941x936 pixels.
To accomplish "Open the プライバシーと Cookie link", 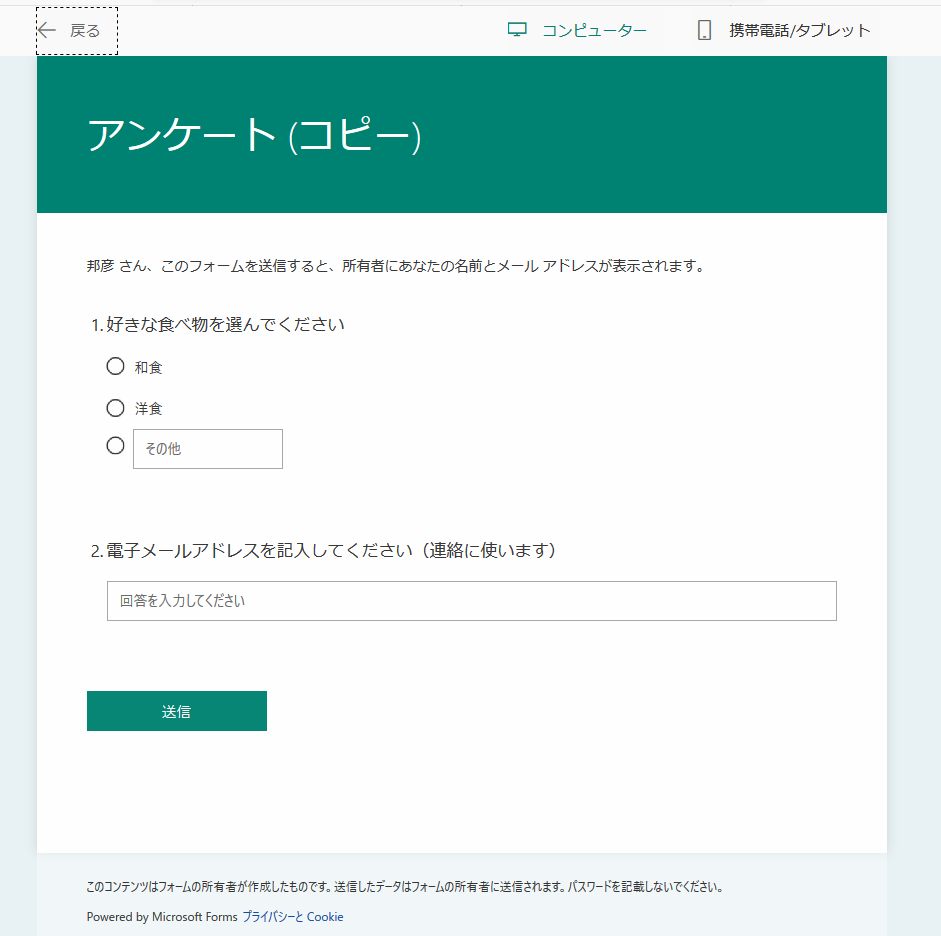I will [x=293, y=917].
